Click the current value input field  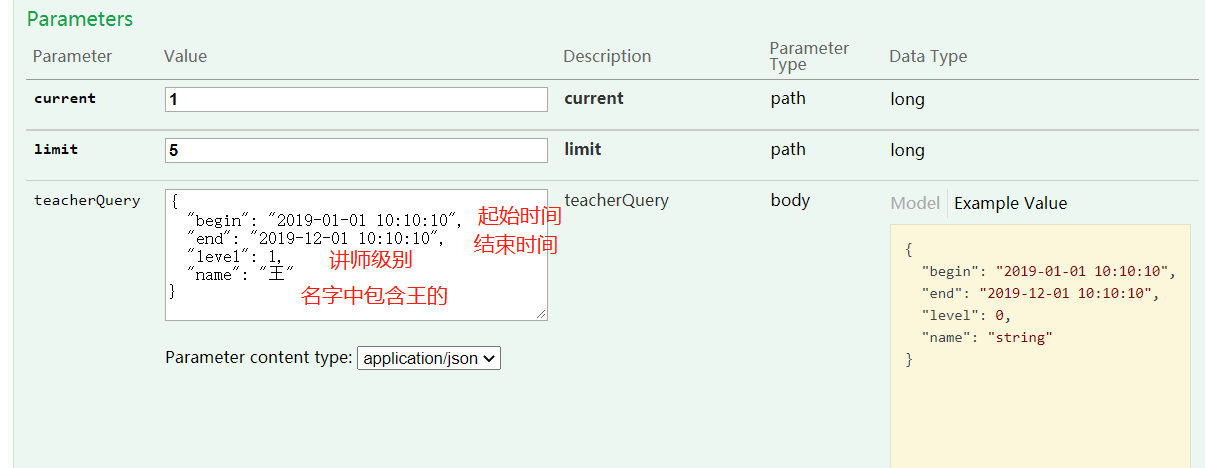click(x=356, y=99)
